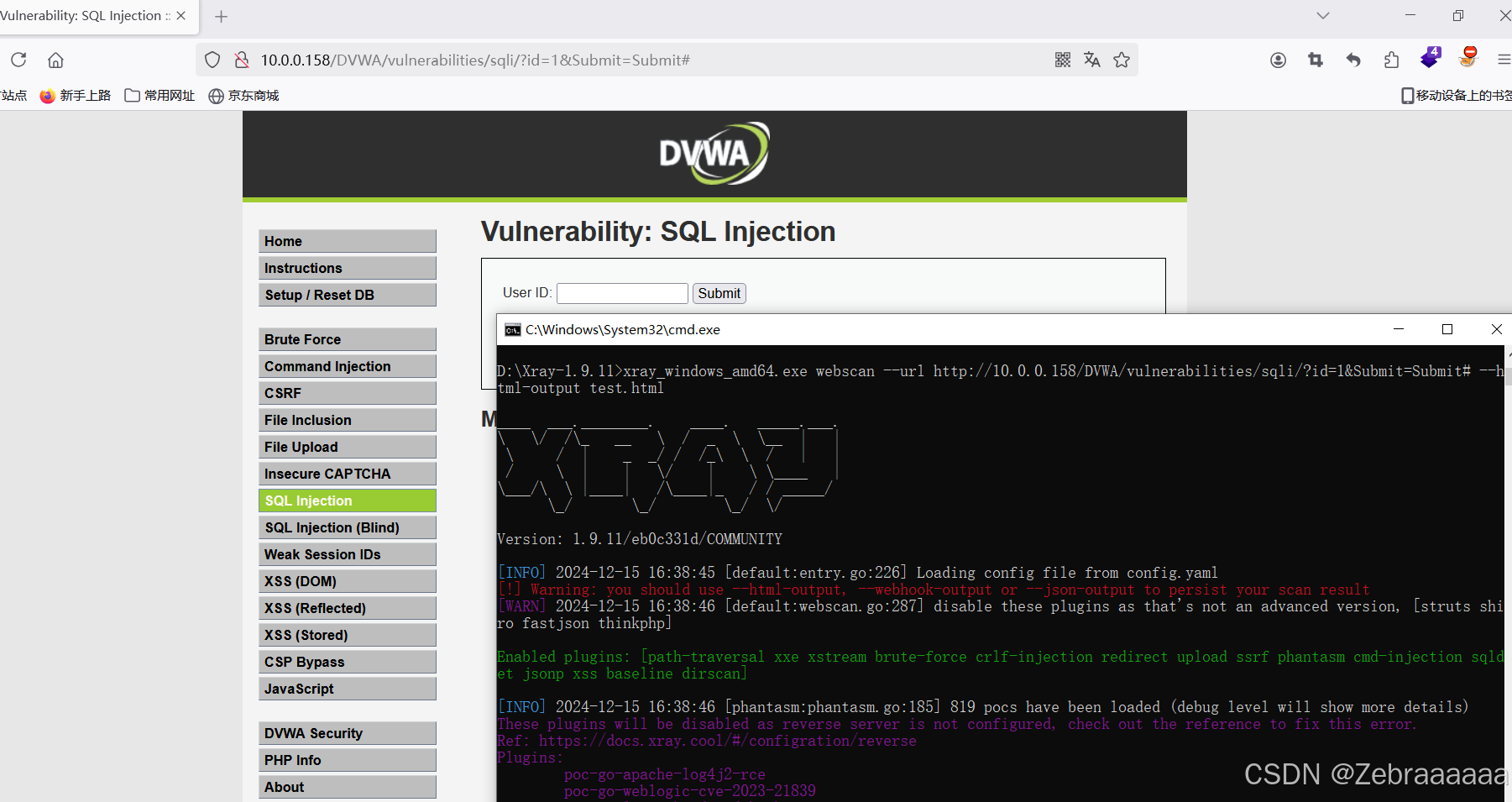Open the XSS (Reflected) page
This screenshot has height=802, width=1512.
click(x=348, y=608)
